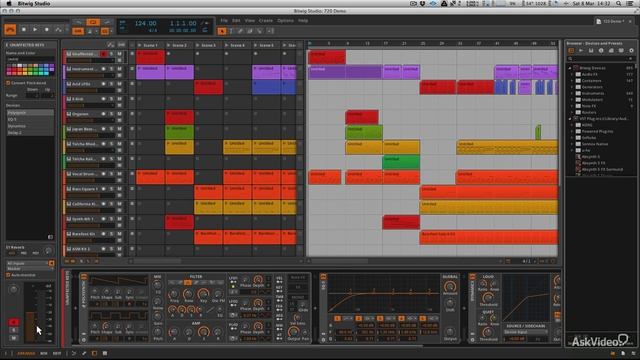Solo the Unaffected Keys track
640x360 pixels.
point(111,54)
